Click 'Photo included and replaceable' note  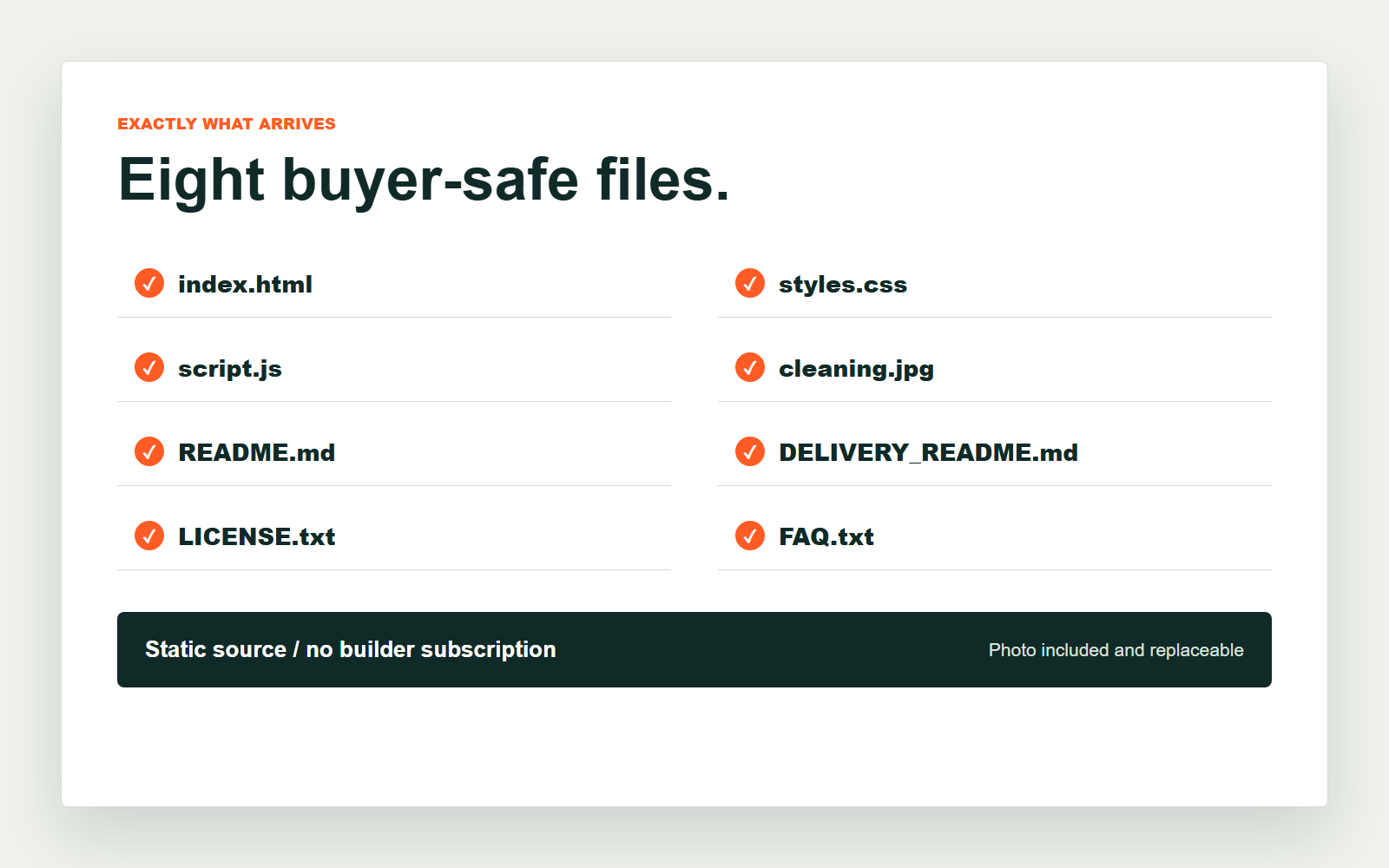(1116, 650)
